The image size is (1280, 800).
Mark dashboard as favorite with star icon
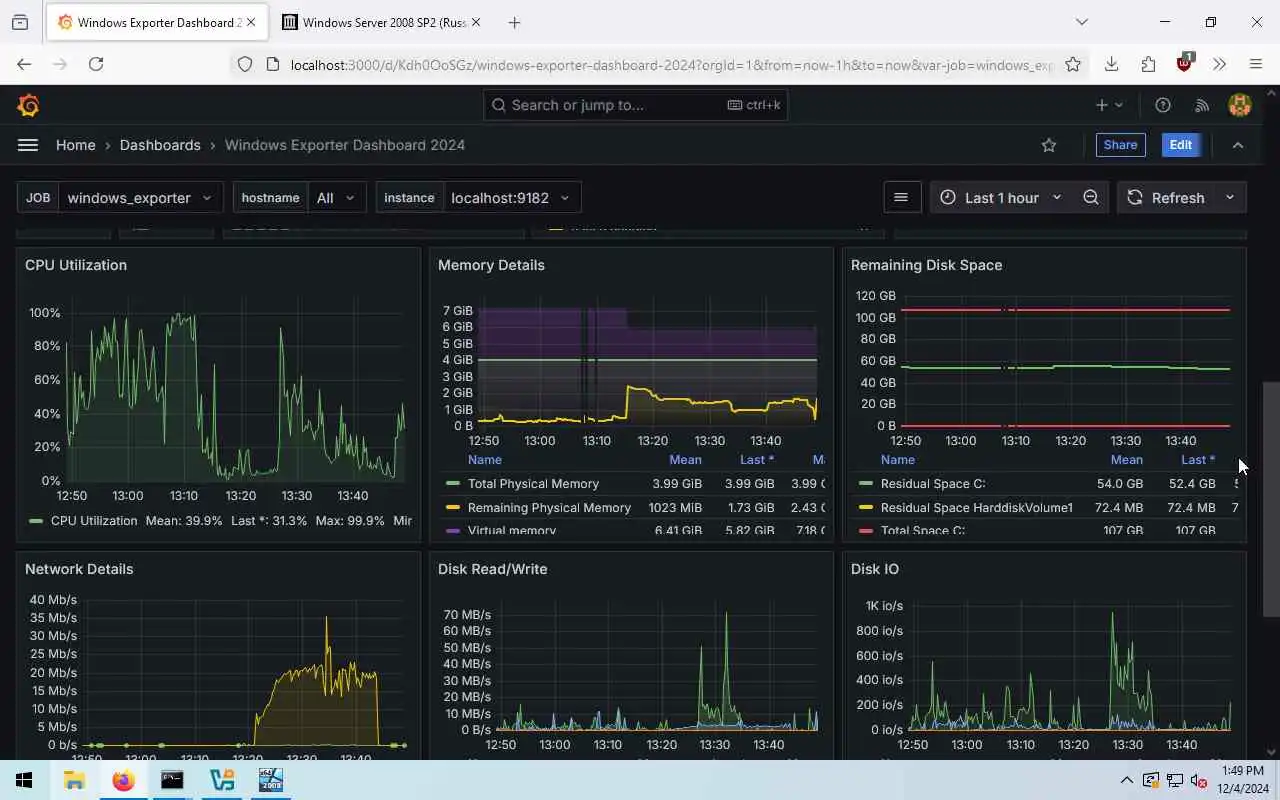click(x=1049, y=145)
